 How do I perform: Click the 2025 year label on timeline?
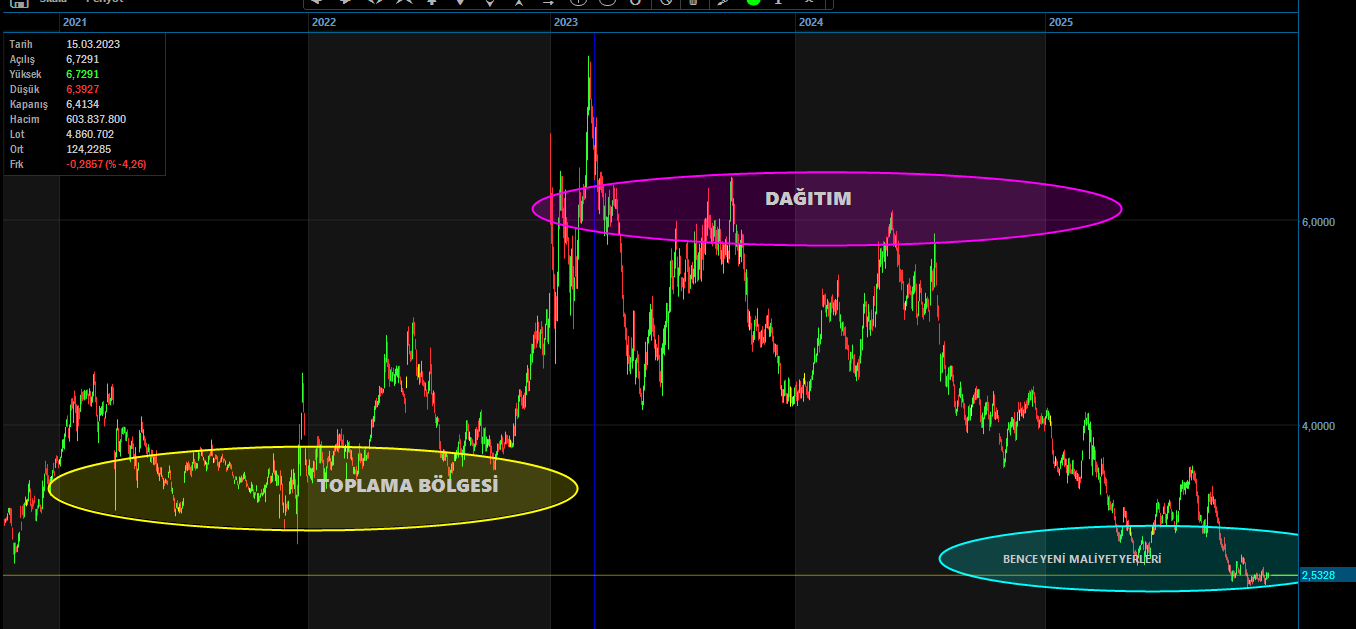click(1060, 21)
